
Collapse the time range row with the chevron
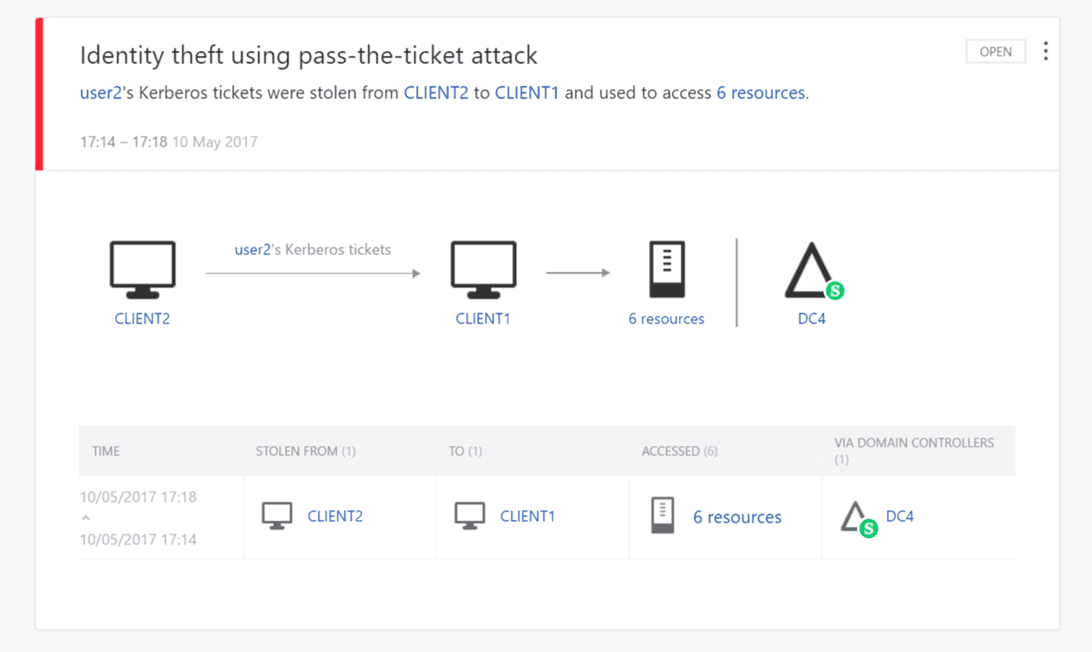pyautogui.click(x=85, y=517)
